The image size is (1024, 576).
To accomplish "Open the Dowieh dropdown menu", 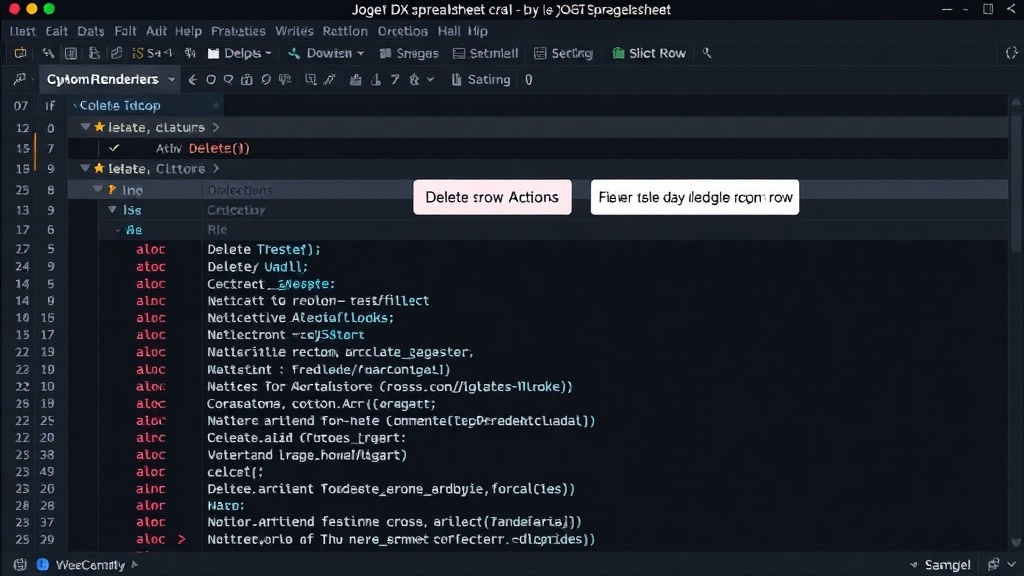I will click(x=325, y=54).
